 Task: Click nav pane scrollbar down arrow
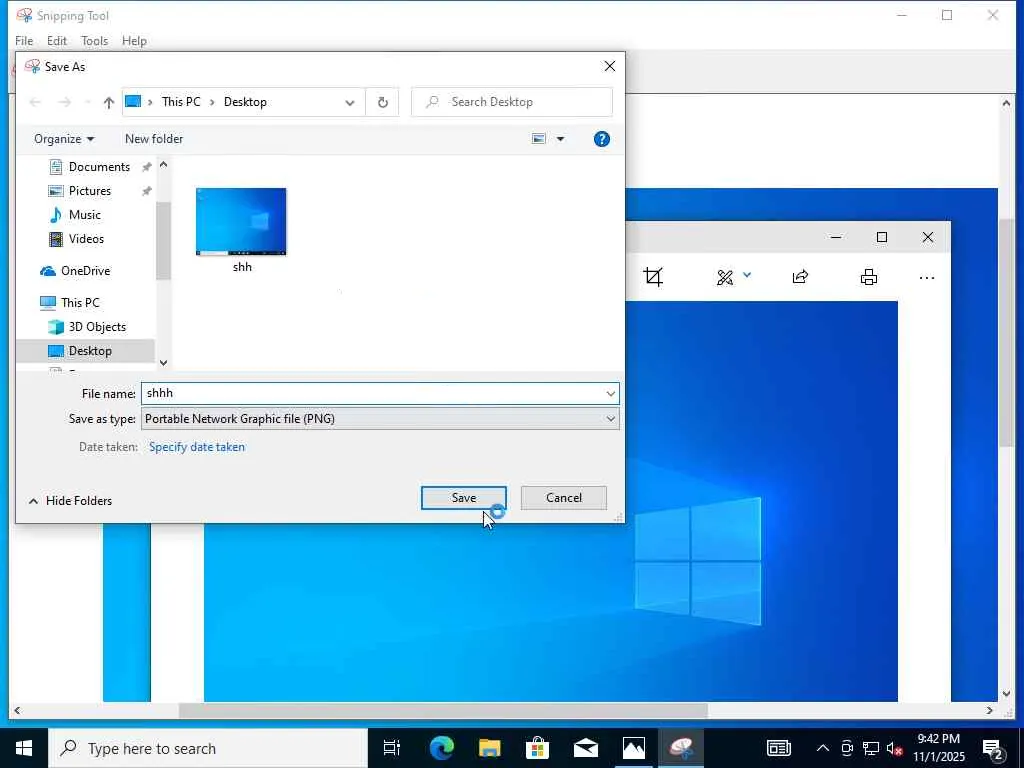[163, 363]
